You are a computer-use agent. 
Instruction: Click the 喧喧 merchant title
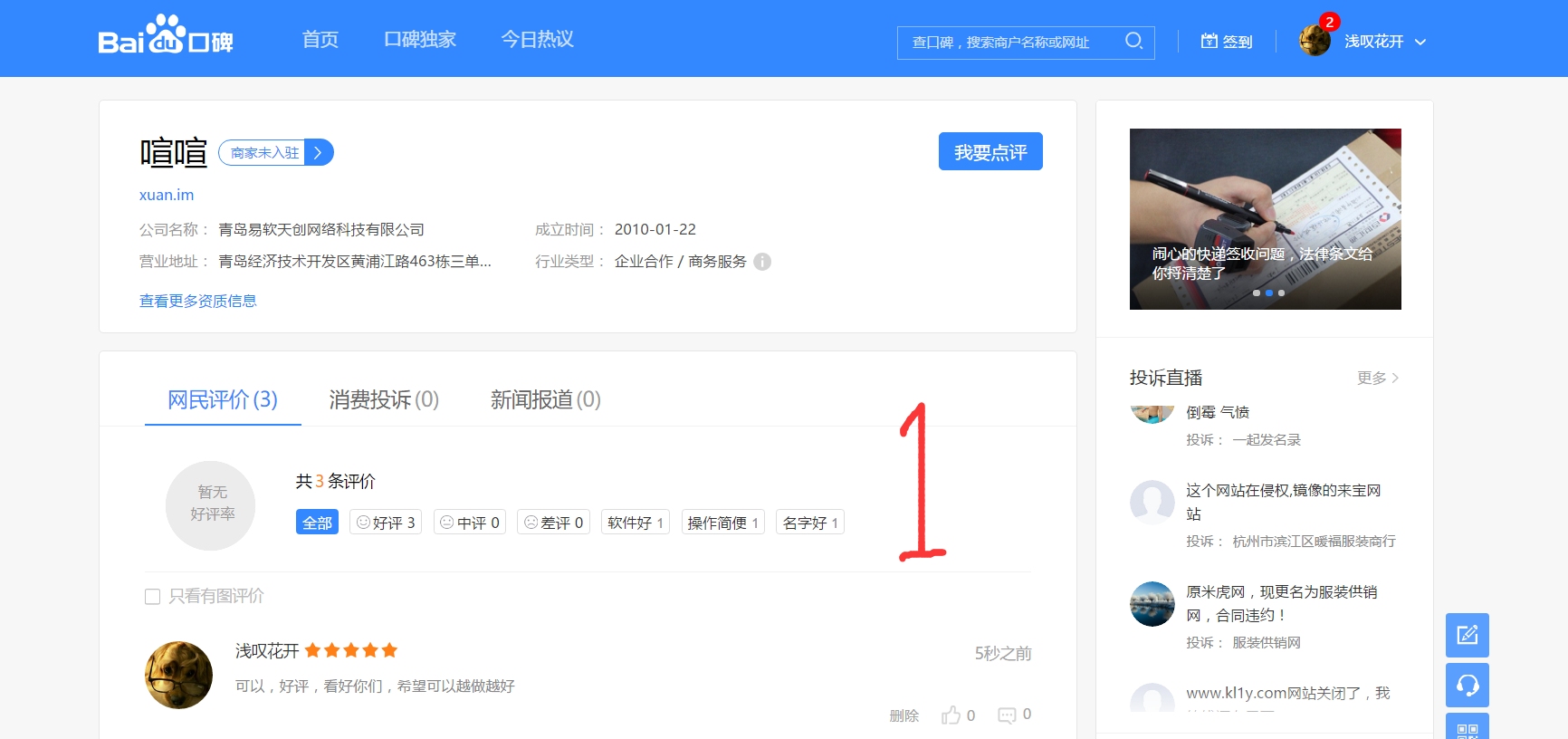click(174, 153)
